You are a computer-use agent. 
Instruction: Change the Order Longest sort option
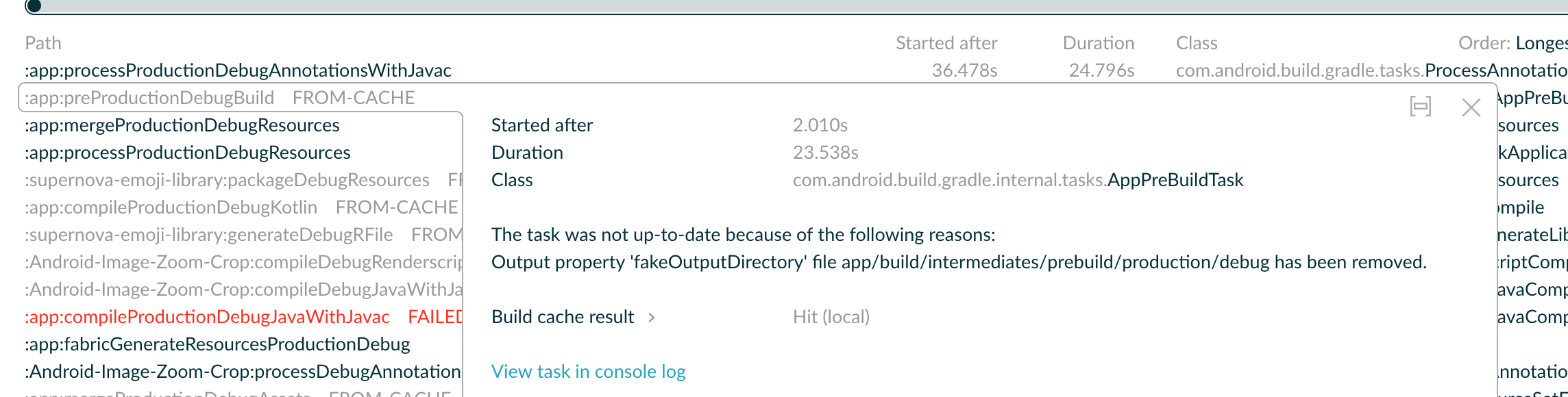tap(1542, 43)
